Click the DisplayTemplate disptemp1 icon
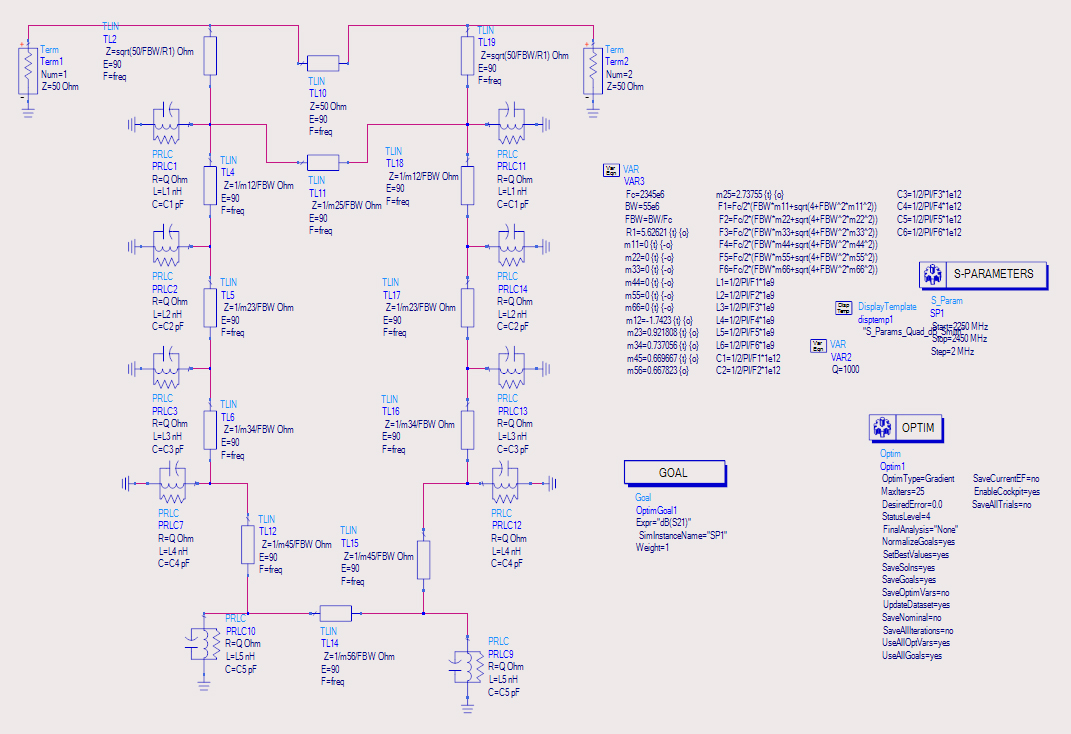The image size is (1071, 734). tap(844, 308)
